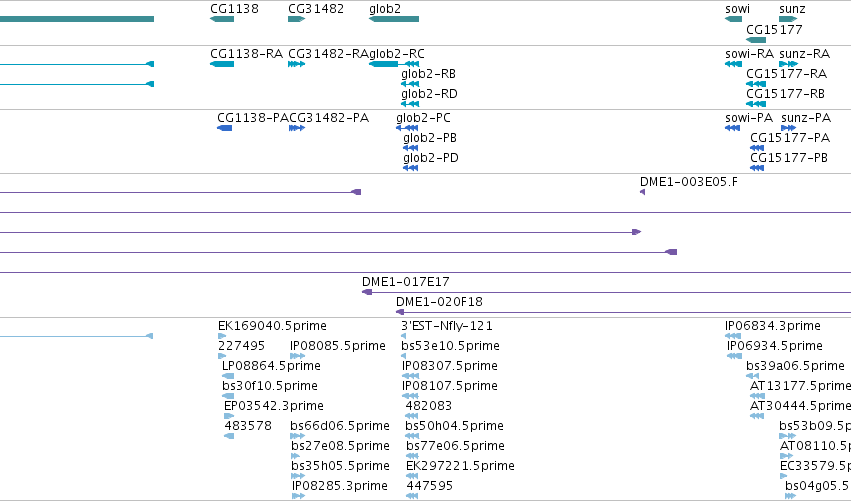The width and height of the screenshot is (851, 501).
Task: Select the glob2-PD protein feature
Action: pos(411,168)
